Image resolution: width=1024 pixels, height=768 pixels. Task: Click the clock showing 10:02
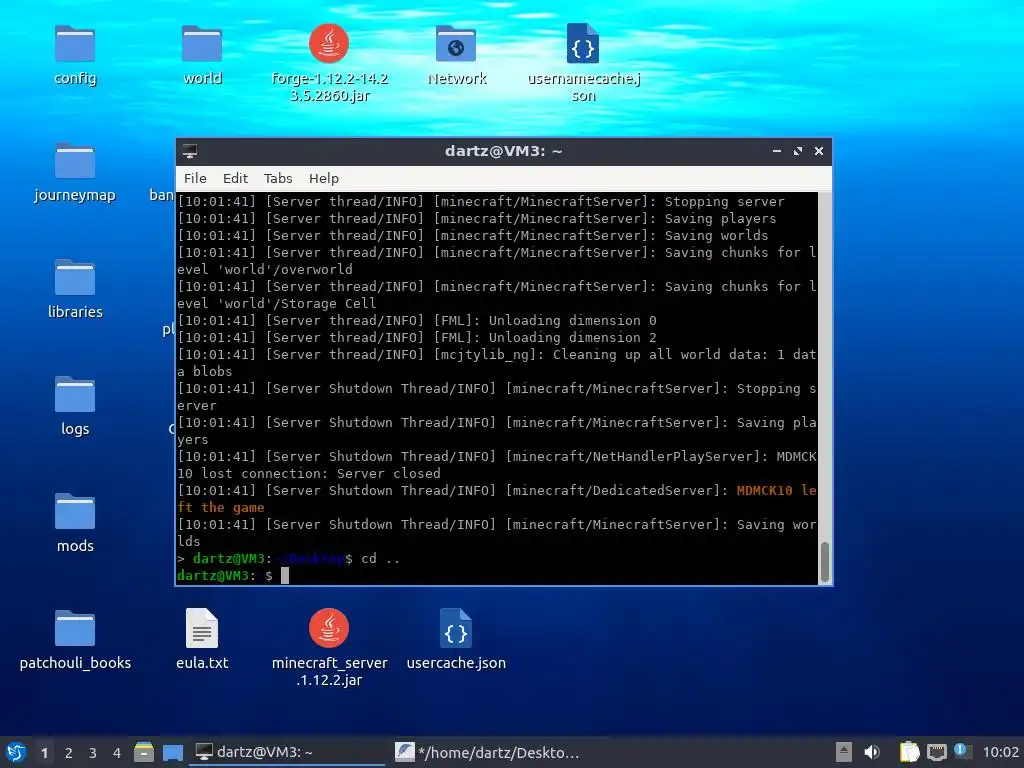1000,752
